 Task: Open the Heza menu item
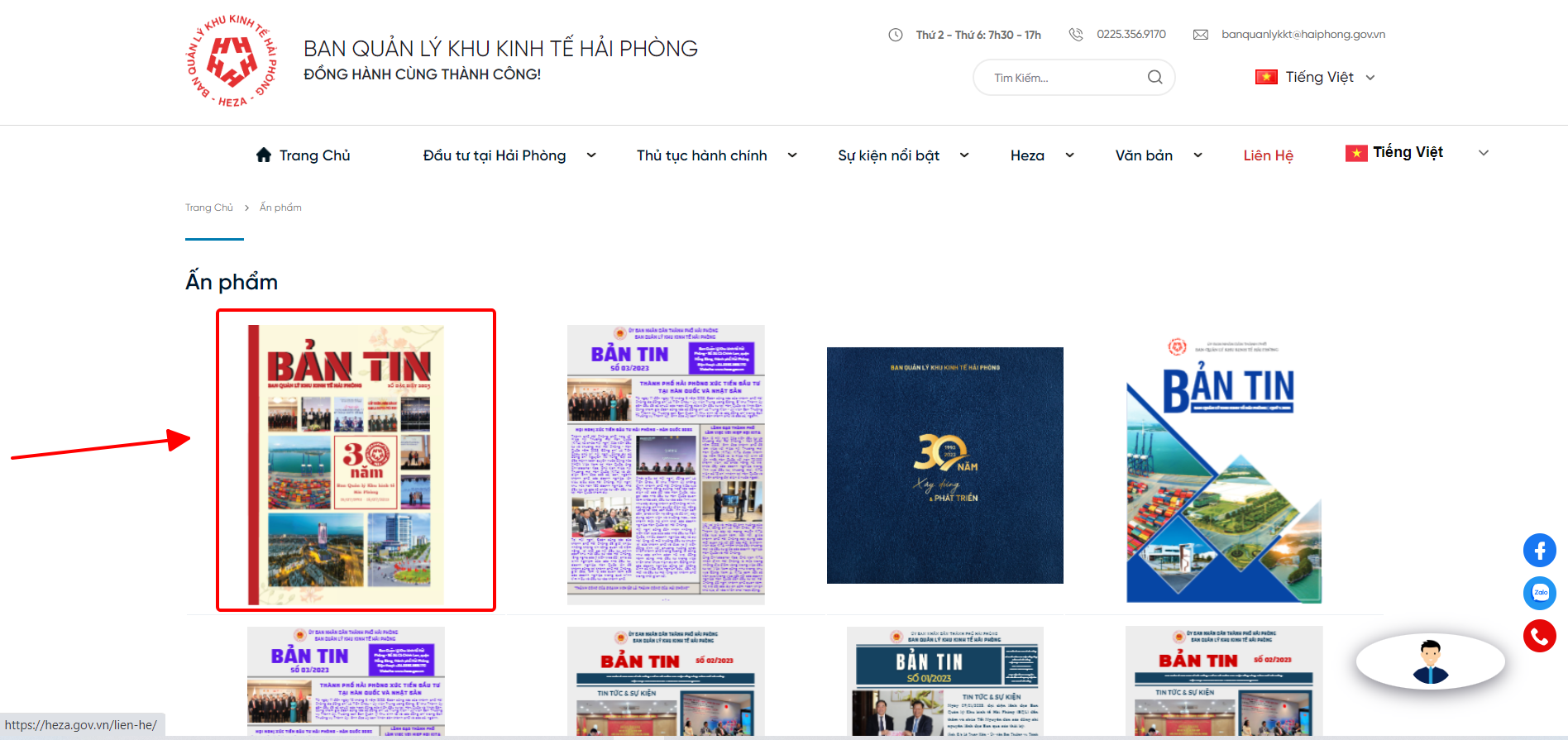(1027, 155)
